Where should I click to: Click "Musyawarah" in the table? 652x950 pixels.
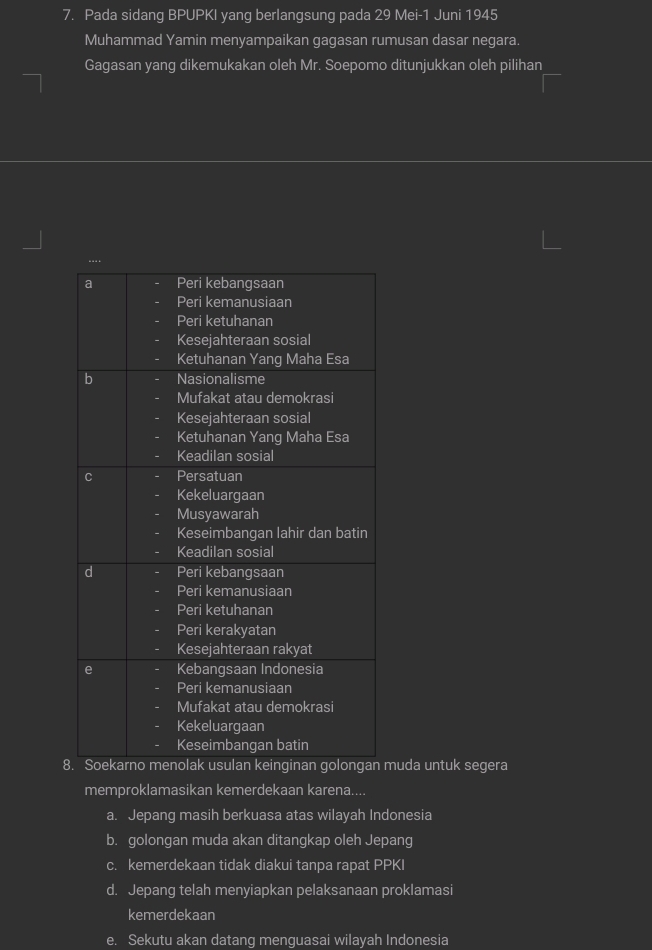pos(218,514)
